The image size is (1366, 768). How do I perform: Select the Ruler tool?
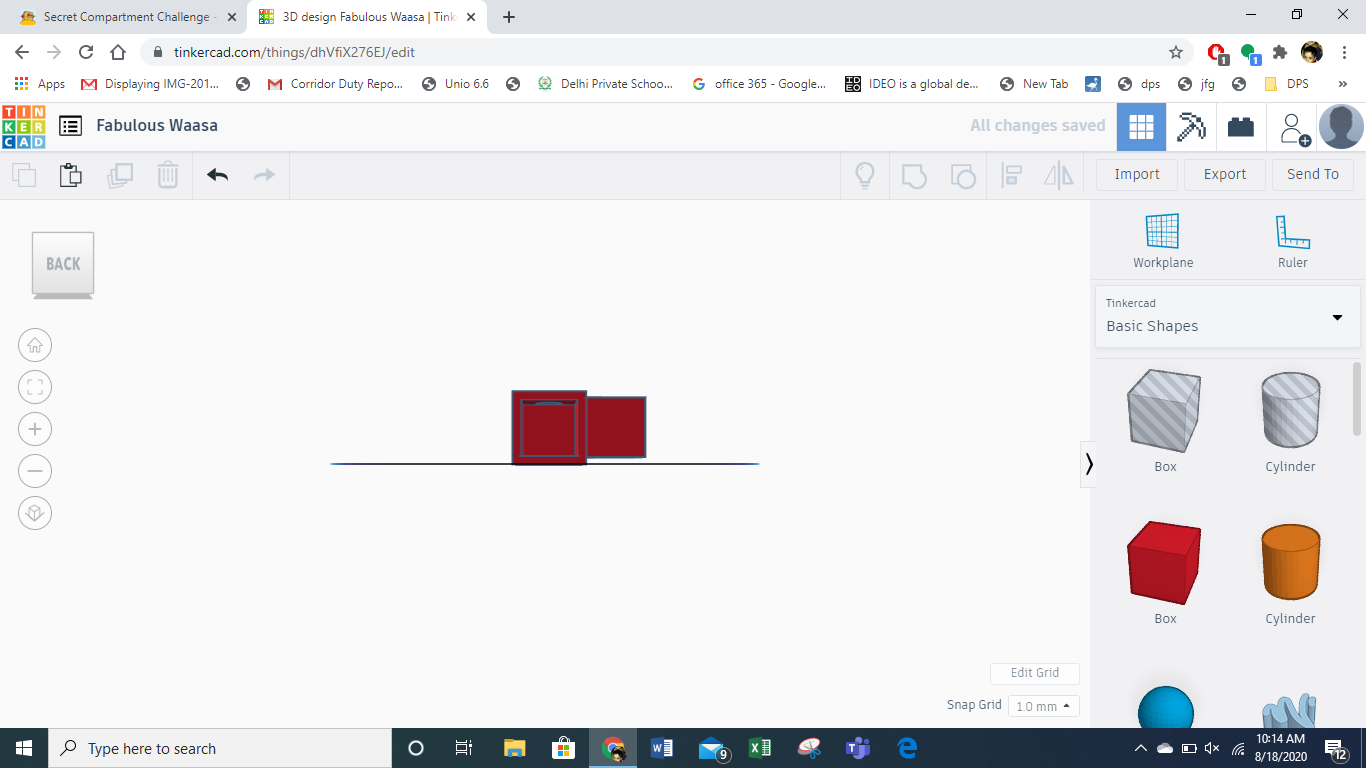point(1292,242)
